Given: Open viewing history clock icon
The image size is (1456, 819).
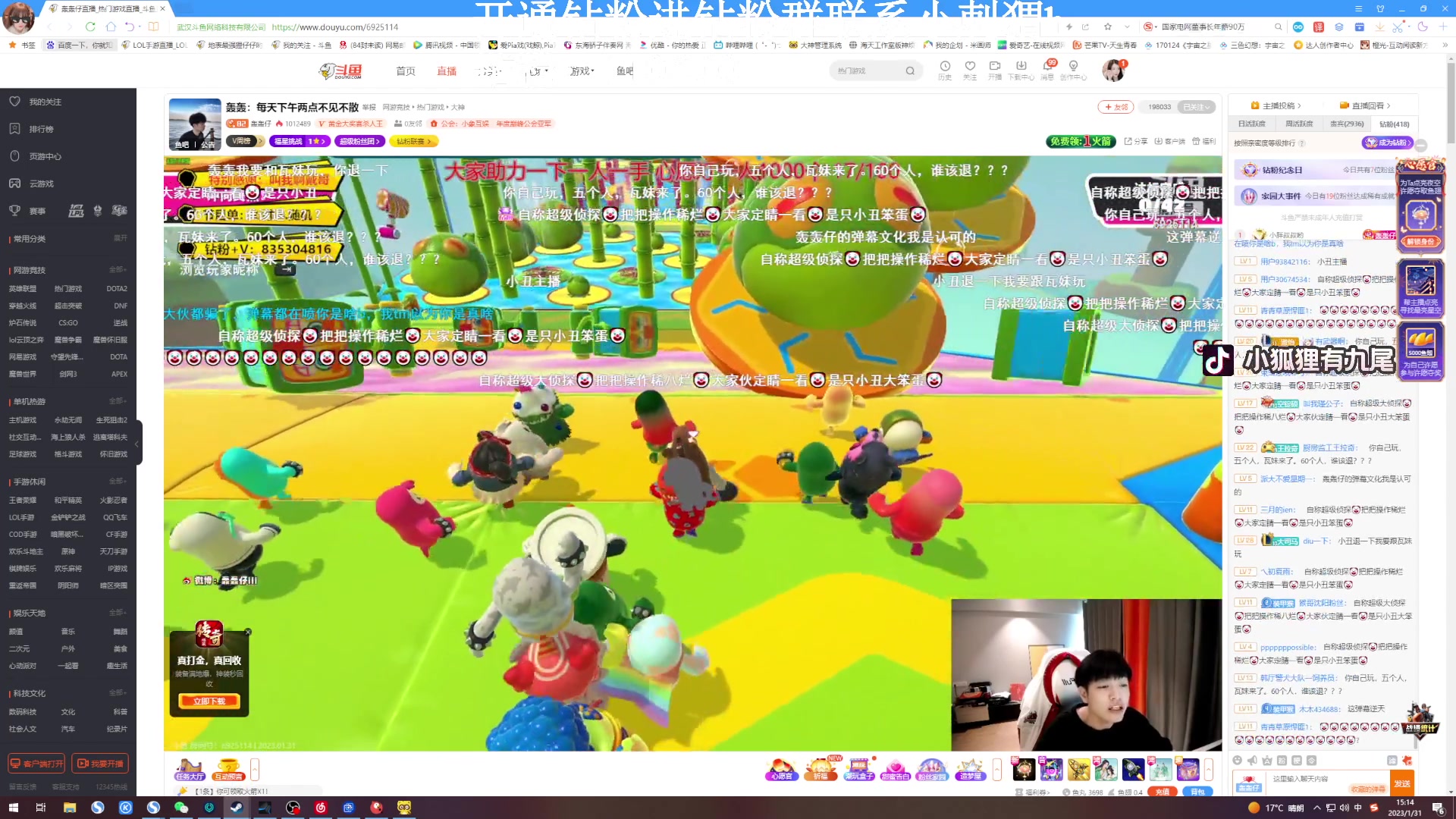Looking at the screenshot, I should (945, 69).
